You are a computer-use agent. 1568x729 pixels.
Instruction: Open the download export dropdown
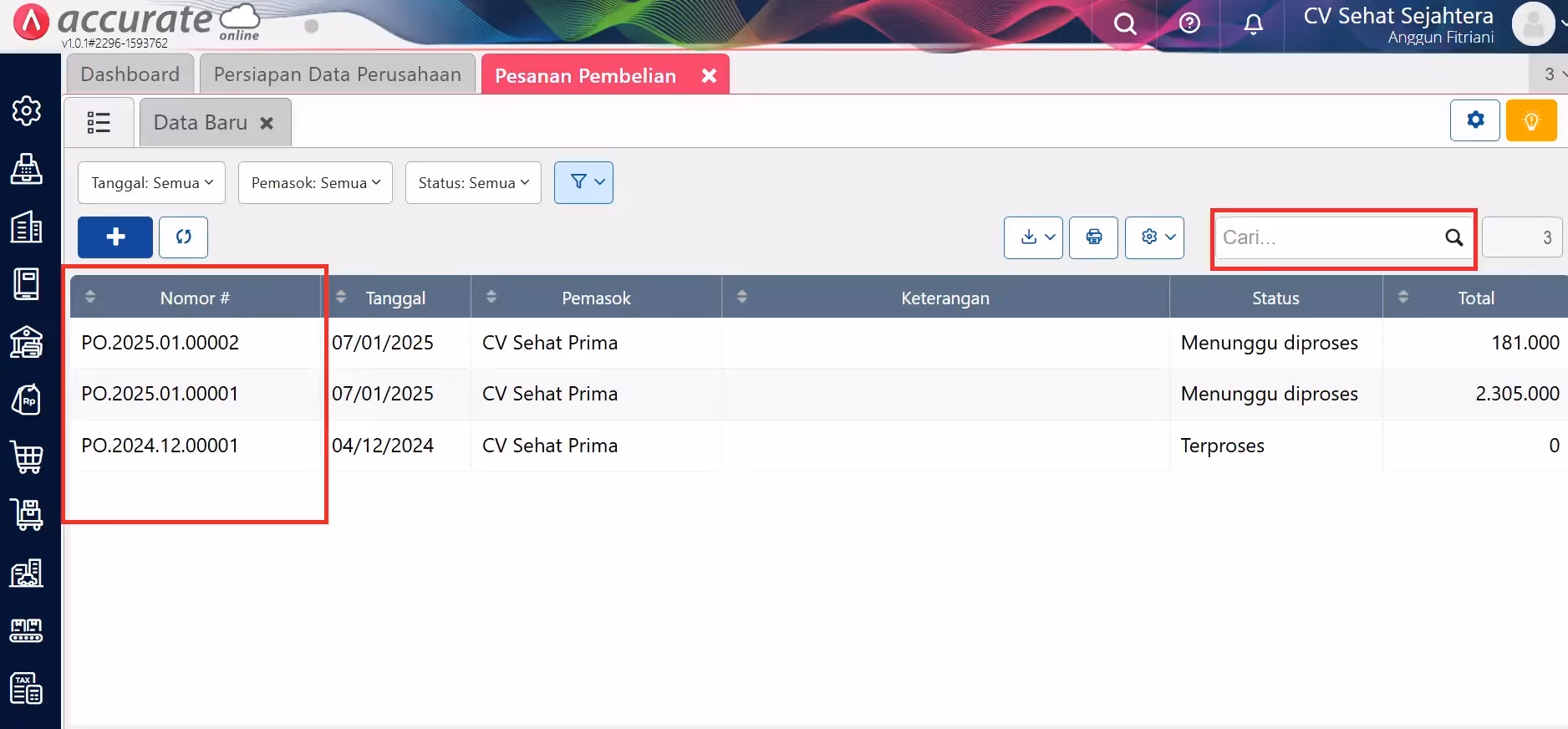1033,237
